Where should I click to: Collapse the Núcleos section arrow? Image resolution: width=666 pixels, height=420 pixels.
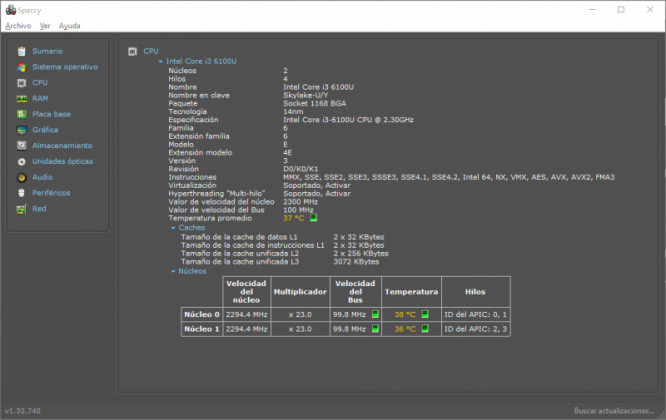tap(173, 271)
